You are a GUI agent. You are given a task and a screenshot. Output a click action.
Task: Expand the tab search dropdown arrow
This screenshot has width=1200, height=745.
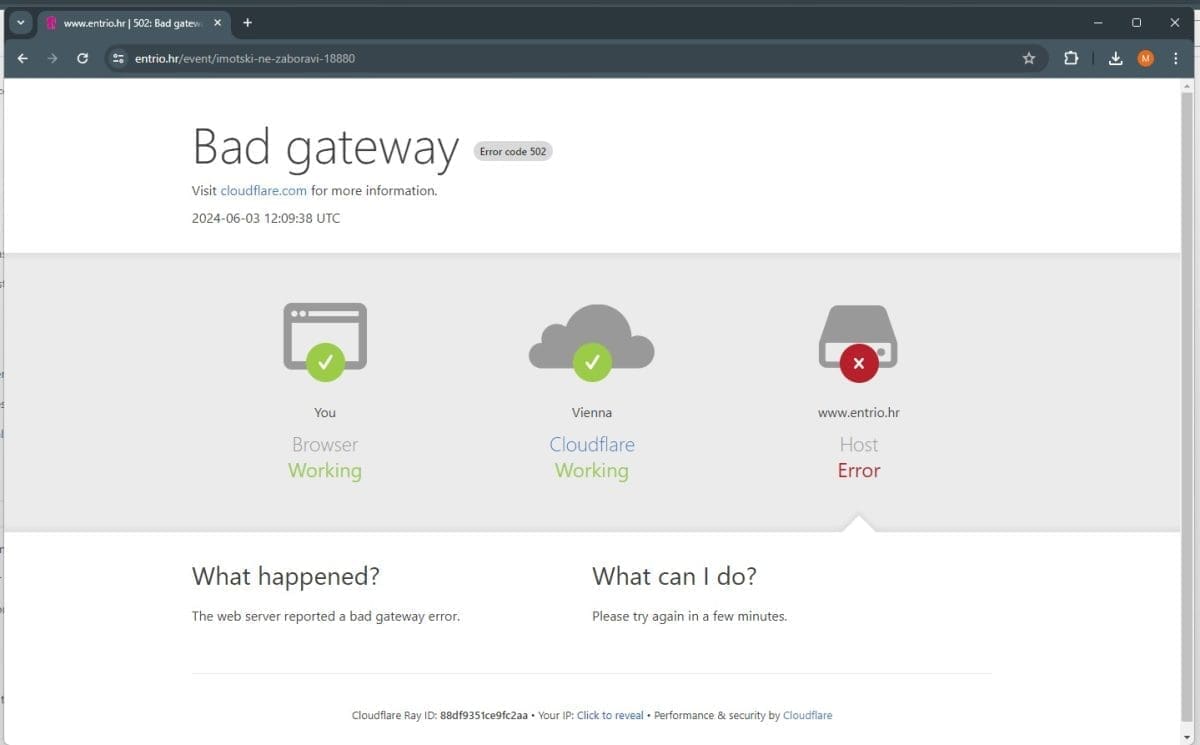coord(20,22)
